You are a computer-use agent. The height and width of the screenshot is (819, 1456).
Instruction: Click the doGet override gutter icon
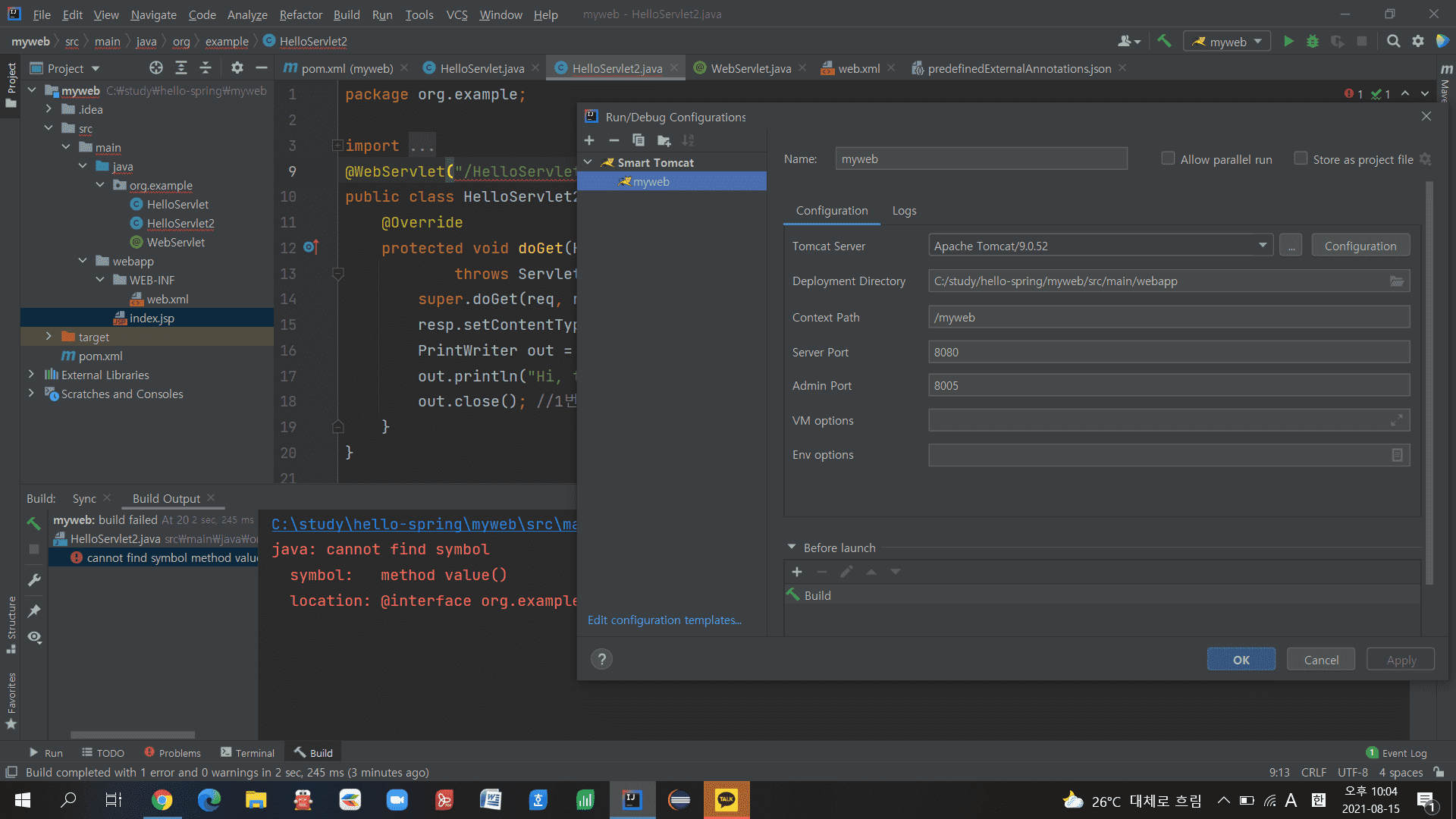pos(311,247)
